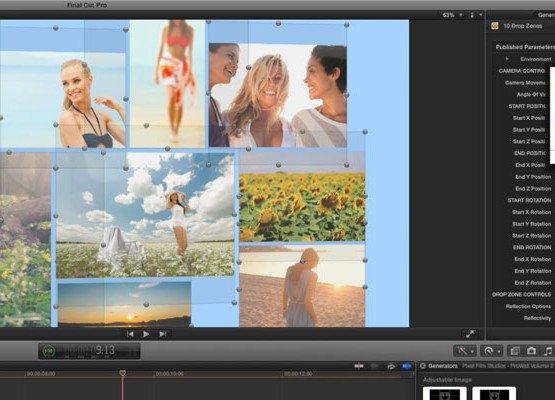Viewport: 555px width, 400px height.
Task: Toggle timeline skimming icon
Action: click(x=359, y=366)
